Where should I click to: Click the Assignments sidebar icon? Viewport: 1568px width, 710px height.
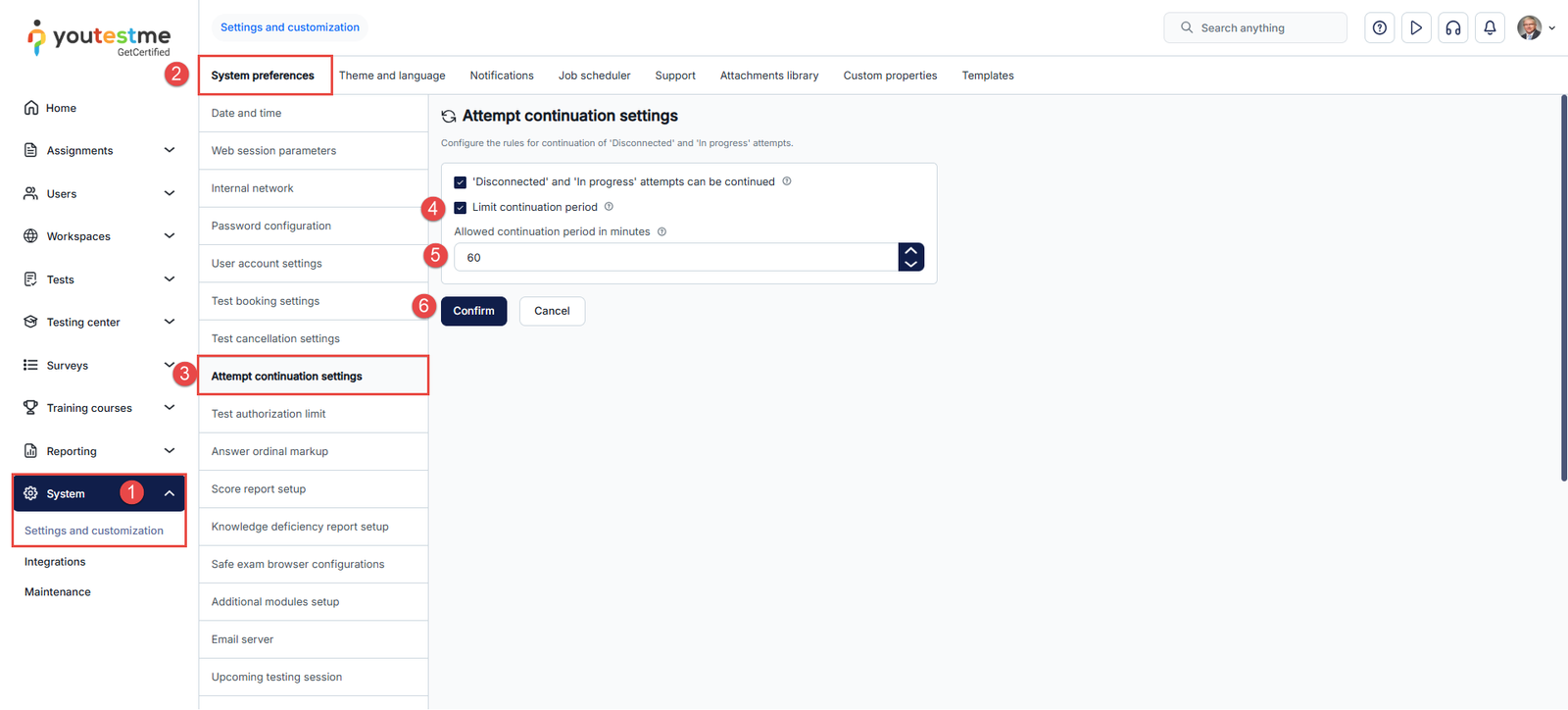[x=30, y=150]
